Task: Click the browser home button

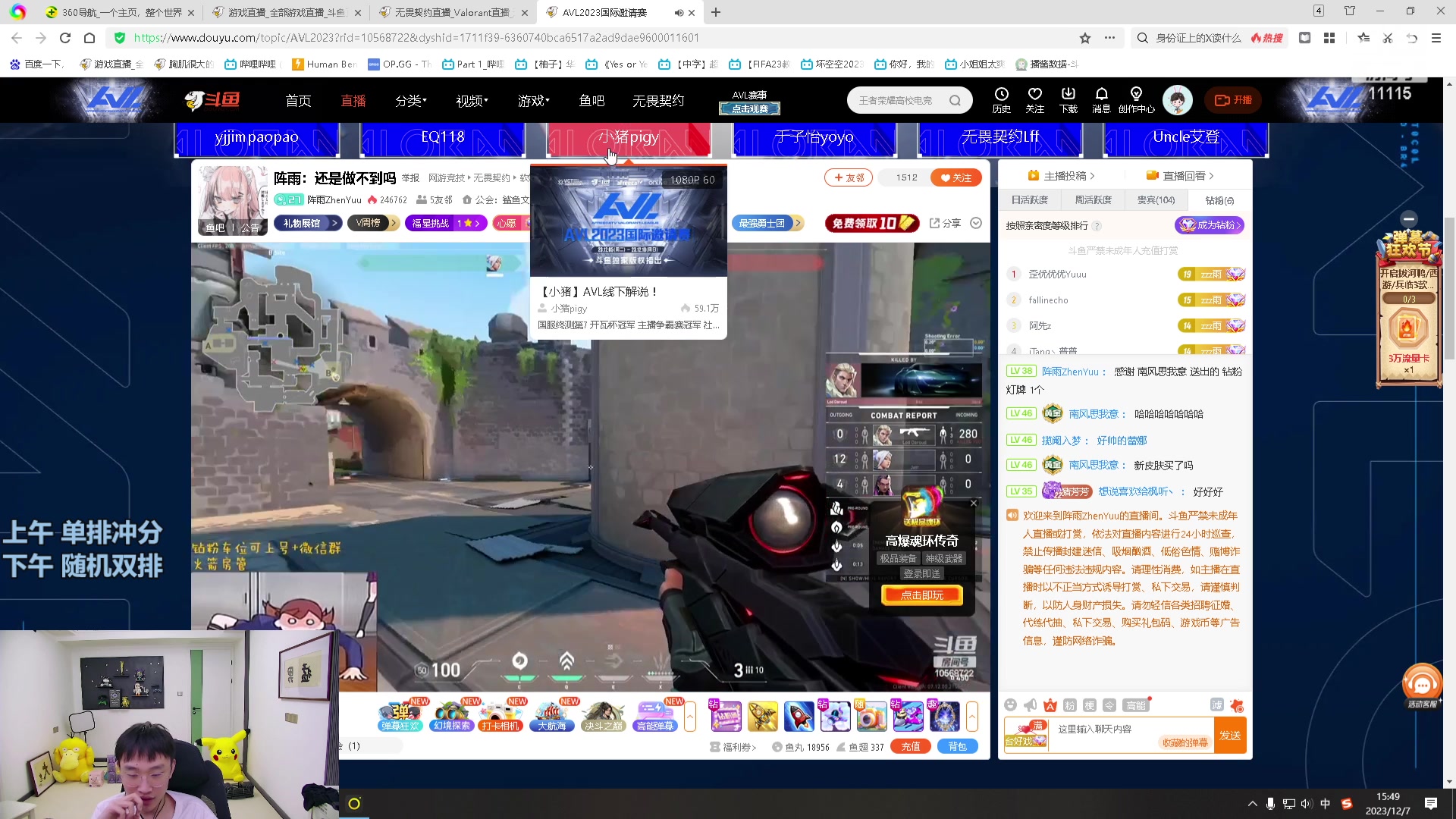Action: coord(89,38)
